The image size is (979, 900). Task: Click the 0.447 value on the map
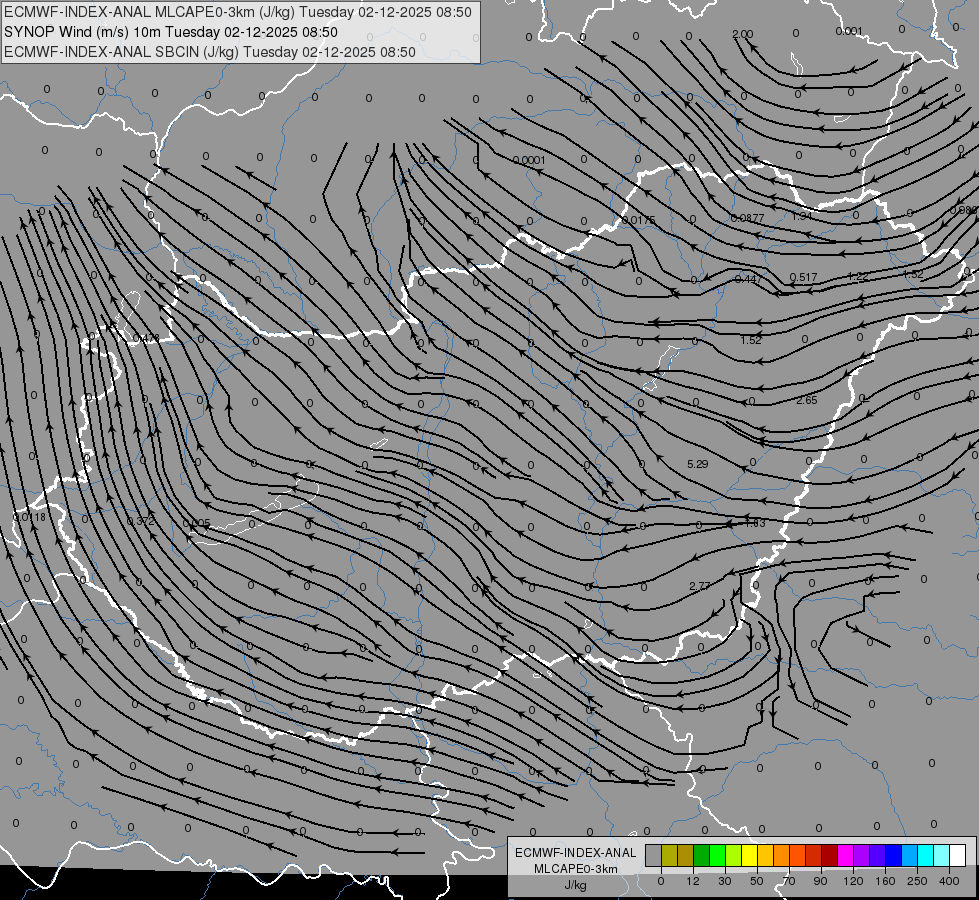tap(747, 279)
